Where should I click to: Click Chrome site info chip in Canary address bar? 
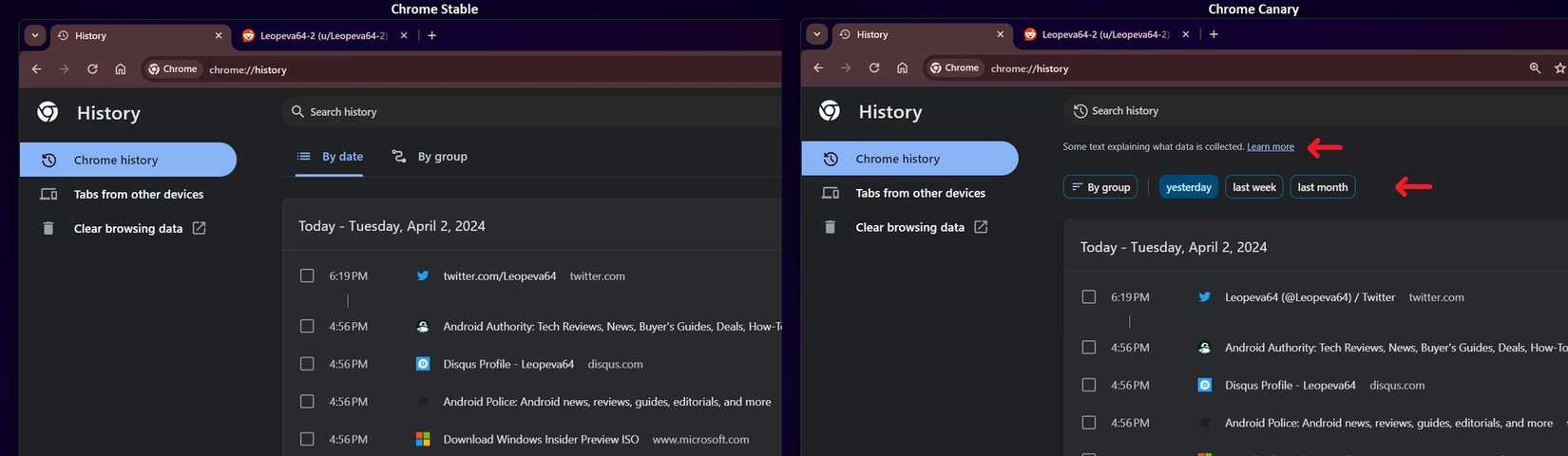pyautogui.click(x=954, y=68)
